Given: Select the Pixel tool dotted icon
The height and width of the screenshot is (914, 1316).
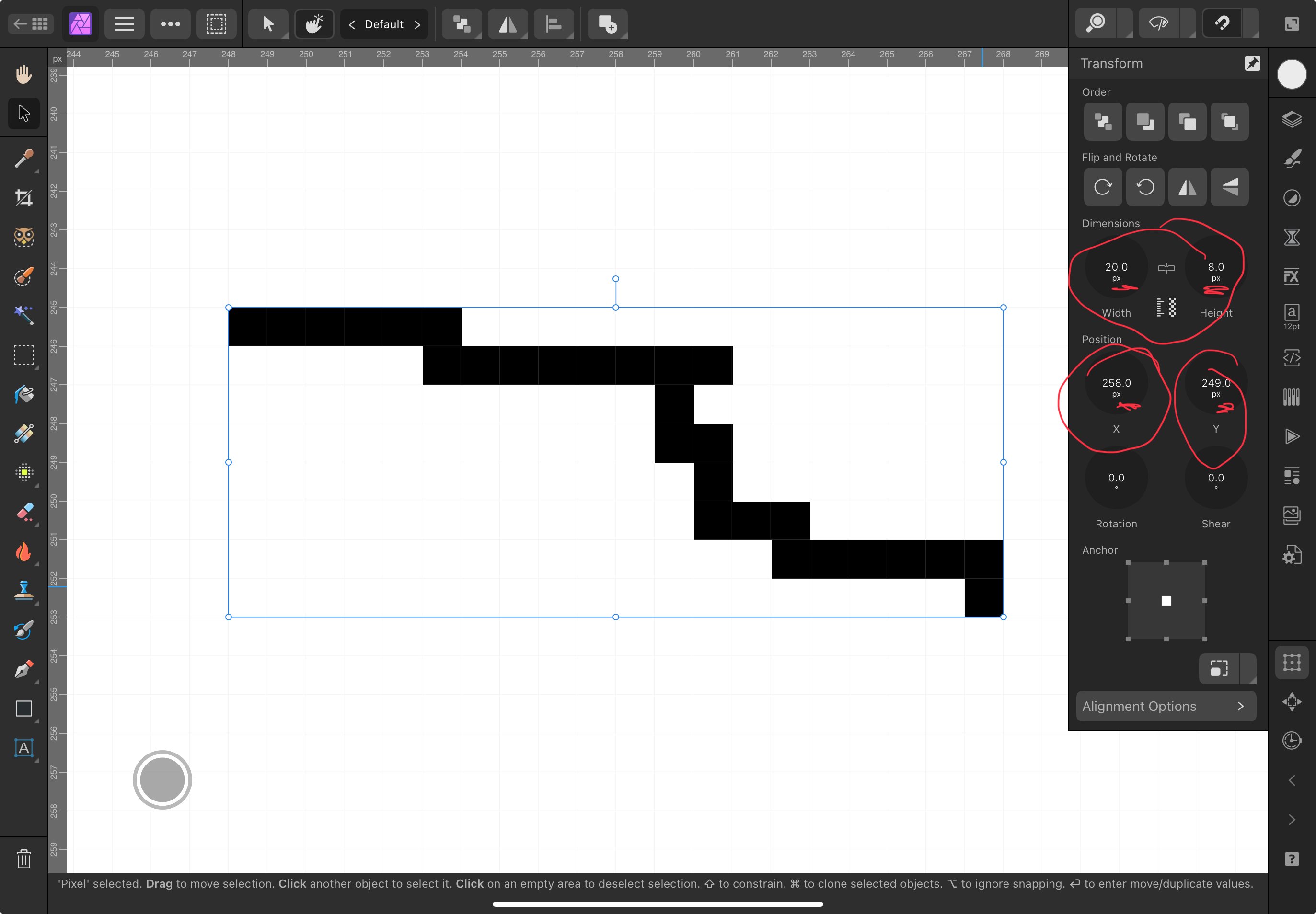Looking at the screenshot, I should (23, 472).
